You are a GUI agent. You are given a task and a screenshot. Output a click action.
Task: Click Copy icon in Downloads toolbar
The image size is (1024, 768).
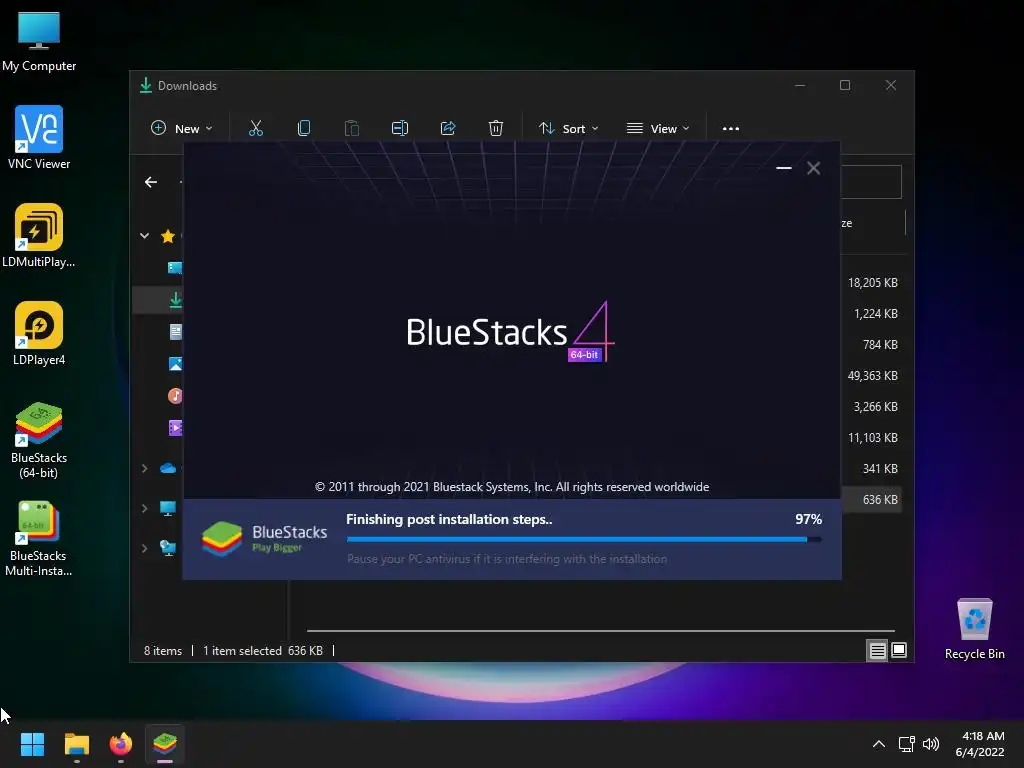tap(304, 128)
